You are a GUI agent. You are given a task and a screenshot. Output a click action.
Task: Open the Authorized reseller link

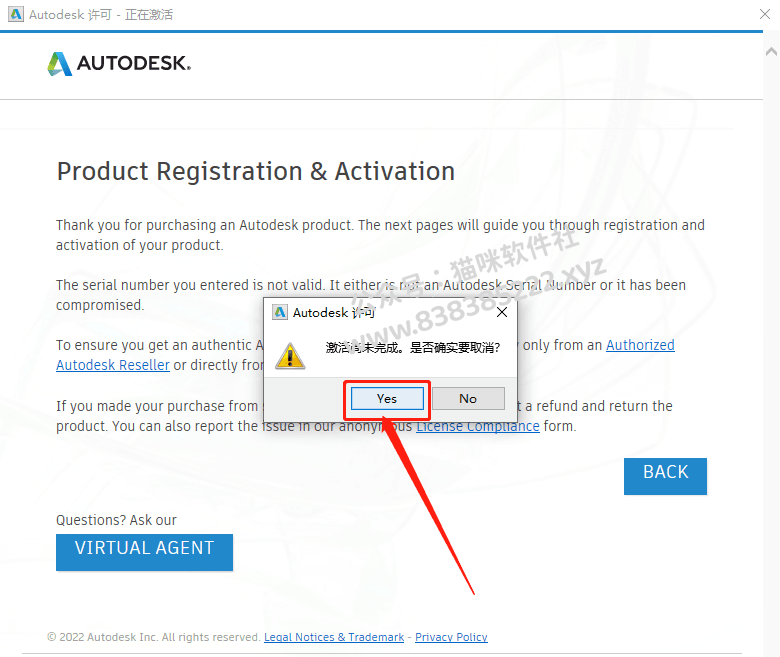pos(640,345)
